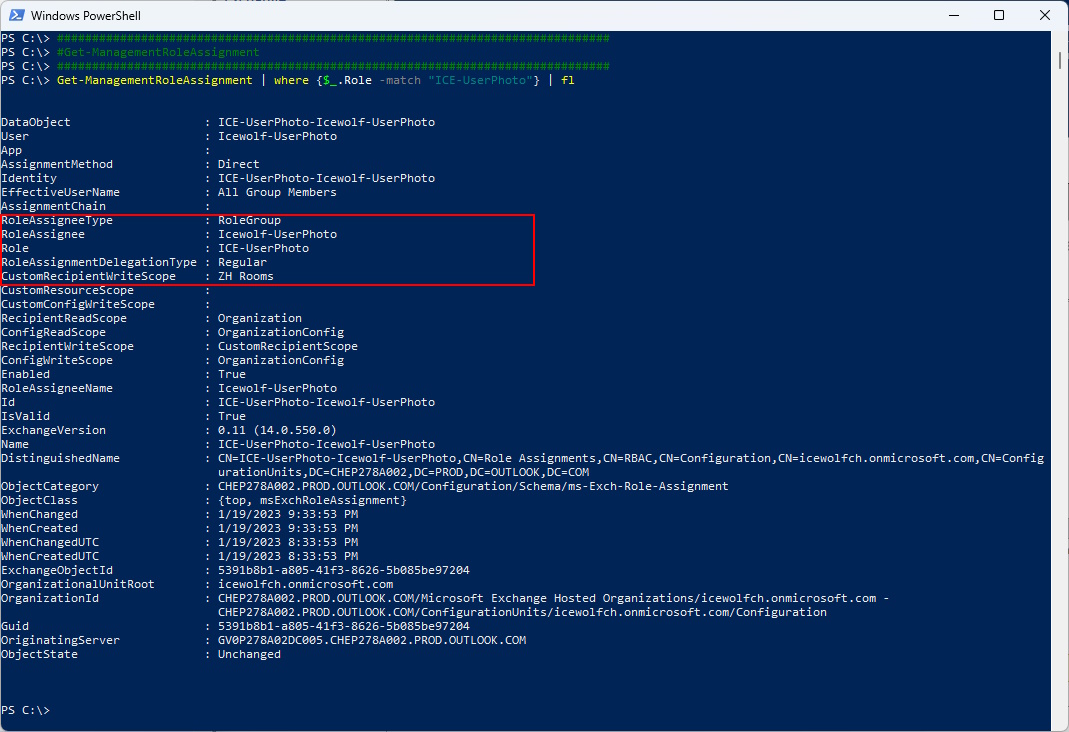Viewport: 1069px width, 732px height.
Task: Click OrganizationalUnitRoot value icewolfch.onmicrosoft.com
Action: (305, 584)
